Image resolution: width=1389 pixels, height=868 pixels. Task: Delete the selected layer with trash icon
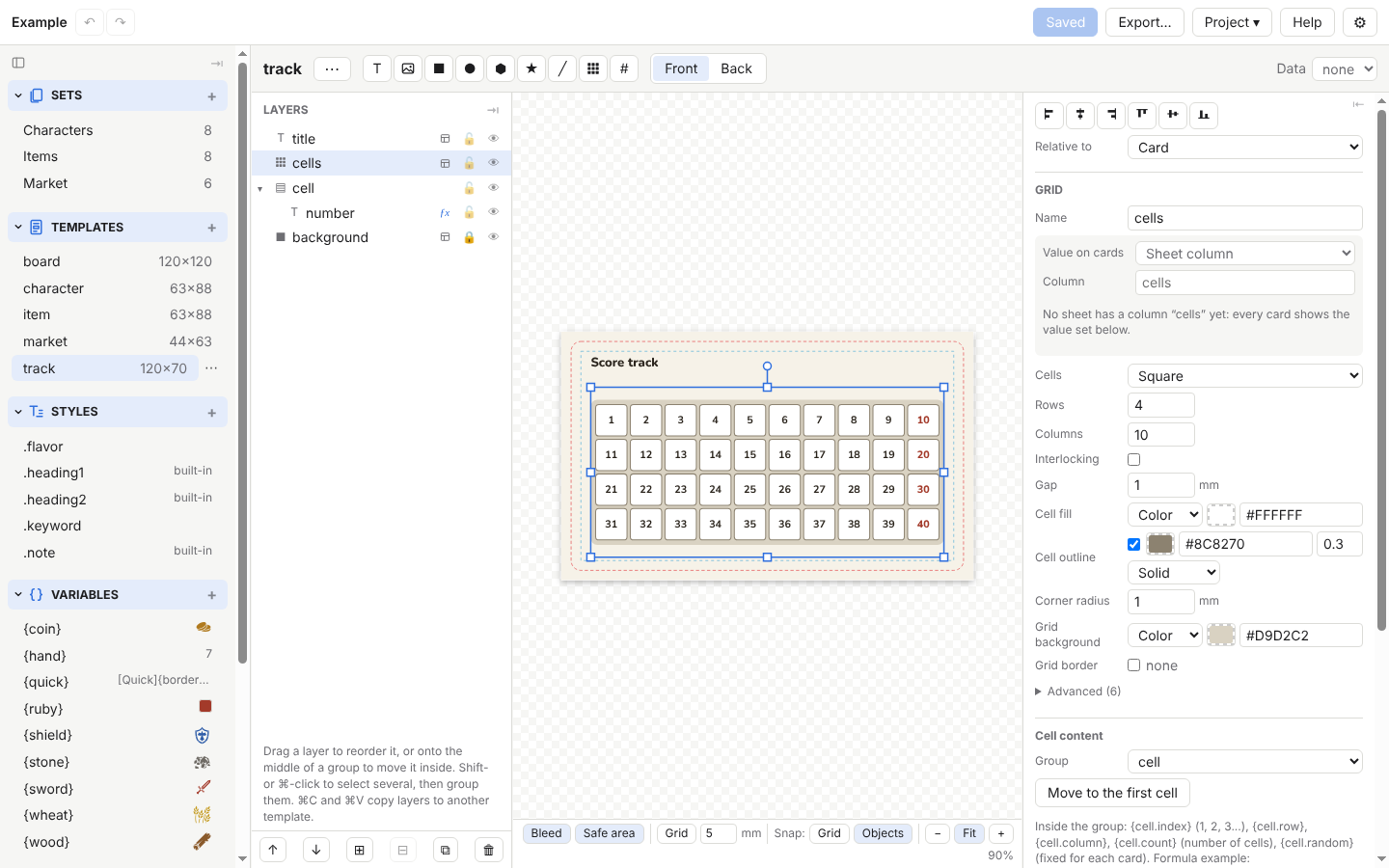(x=489, y=850)
